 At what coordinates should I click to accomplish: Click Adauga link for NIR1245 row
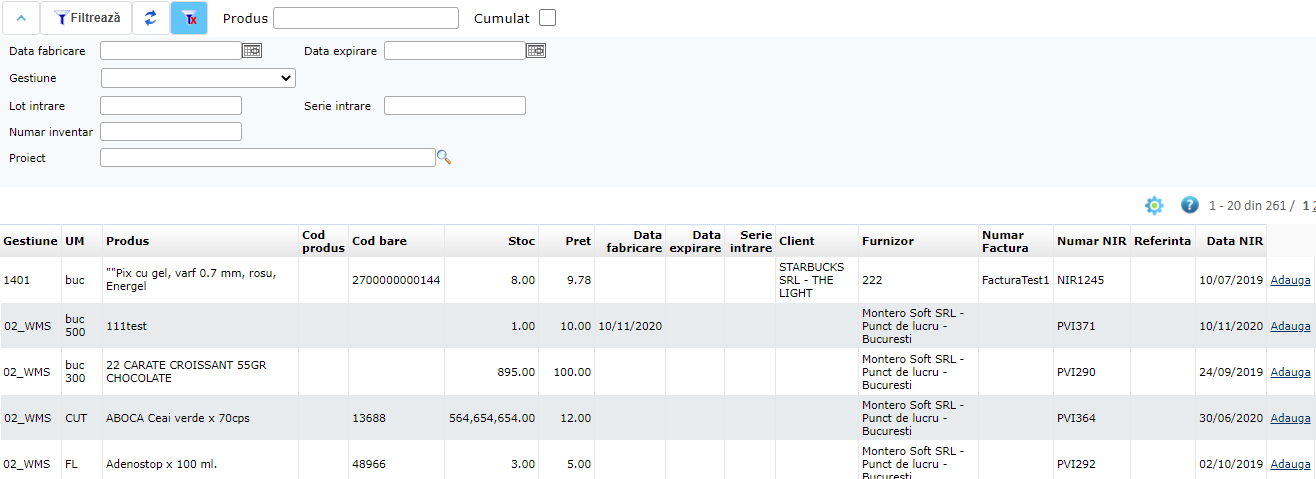click(1289, 281)
